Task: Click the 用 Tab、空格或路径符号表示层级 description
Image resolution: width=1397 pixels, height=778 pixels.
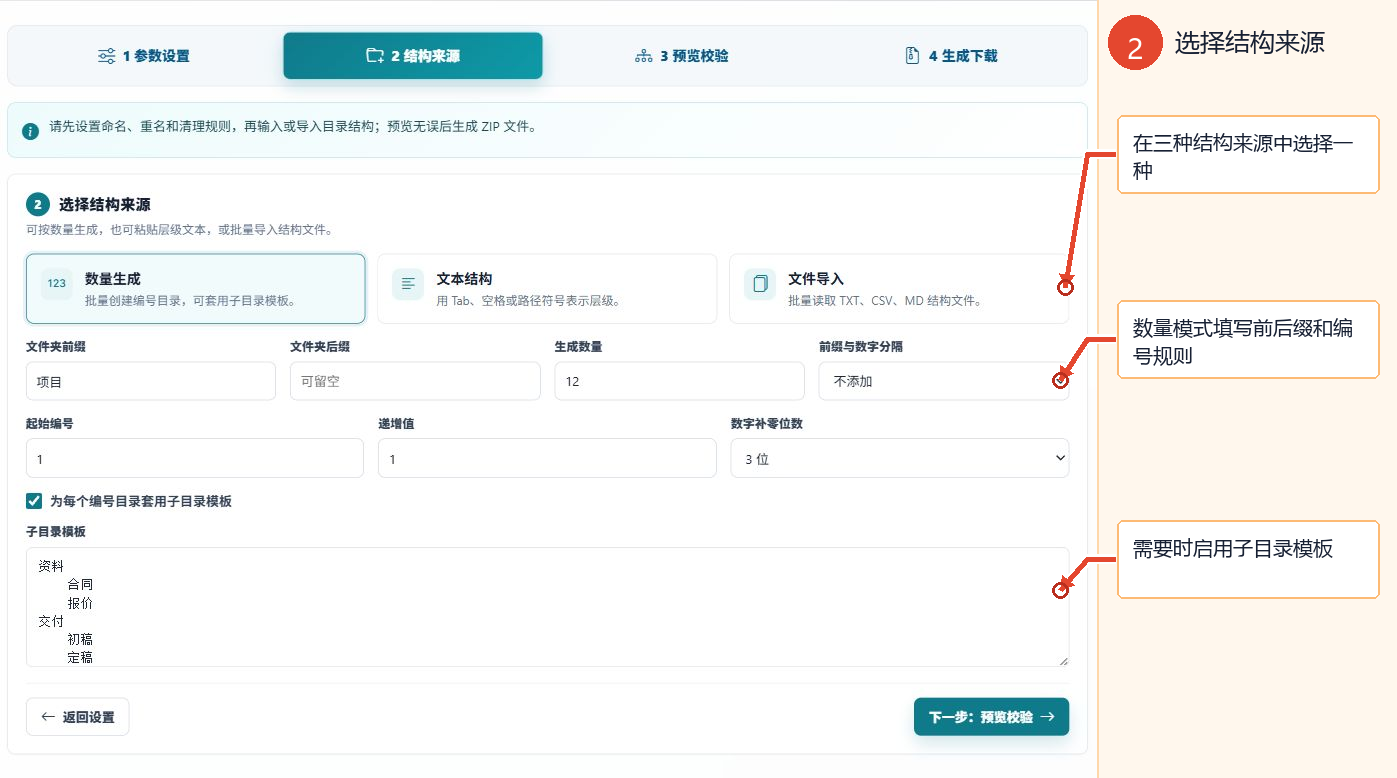Action: point(529,301)
